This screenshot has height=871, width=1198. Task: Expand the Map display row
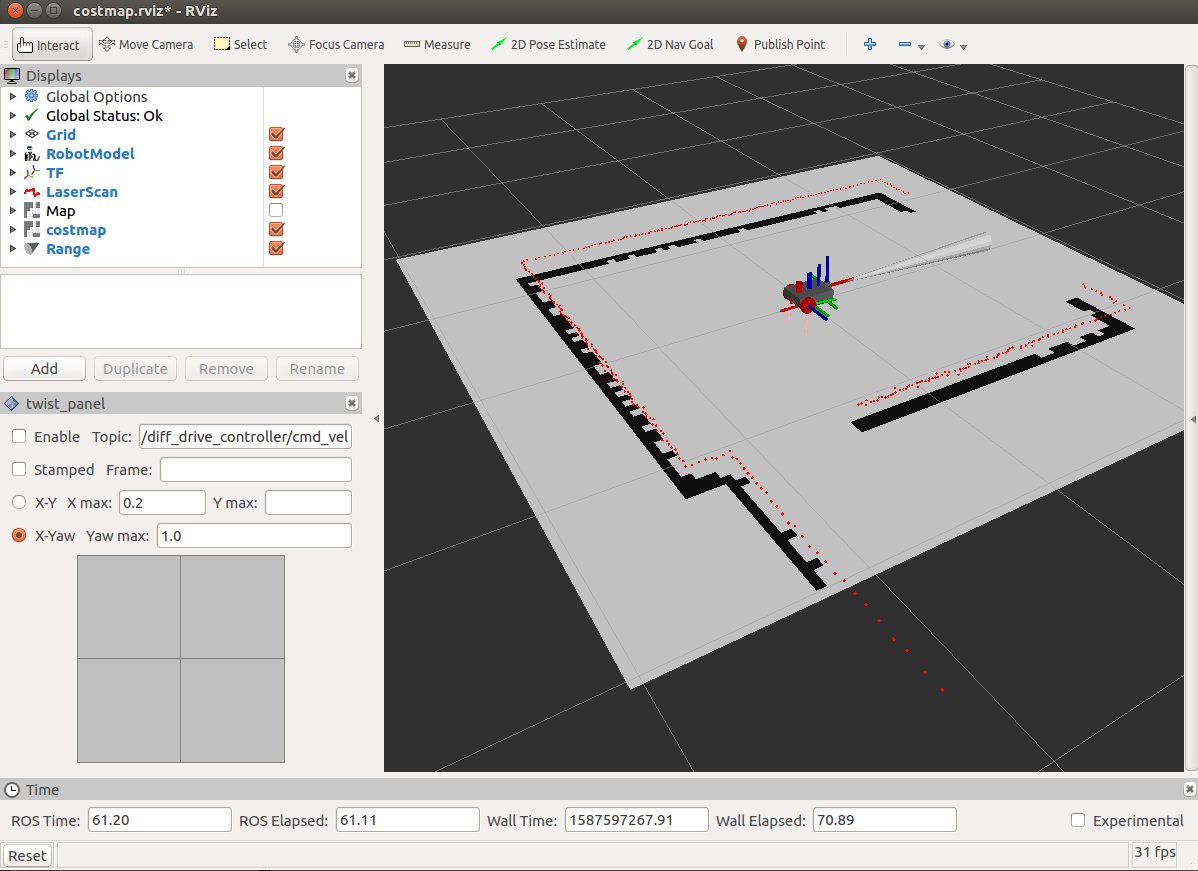click(12, 211)
